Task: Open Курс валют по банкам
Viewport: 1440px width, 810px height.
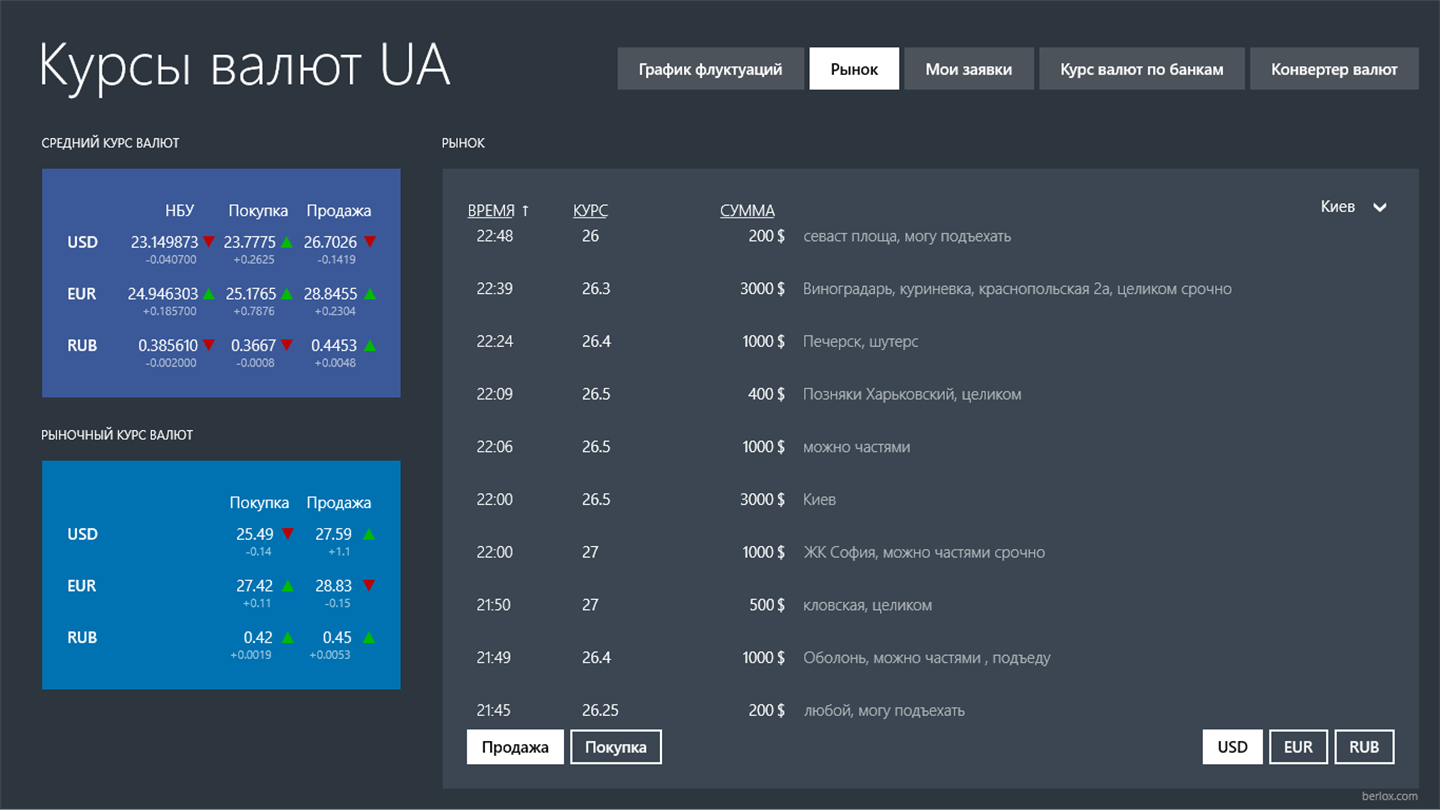Action: pos(1142,69)
